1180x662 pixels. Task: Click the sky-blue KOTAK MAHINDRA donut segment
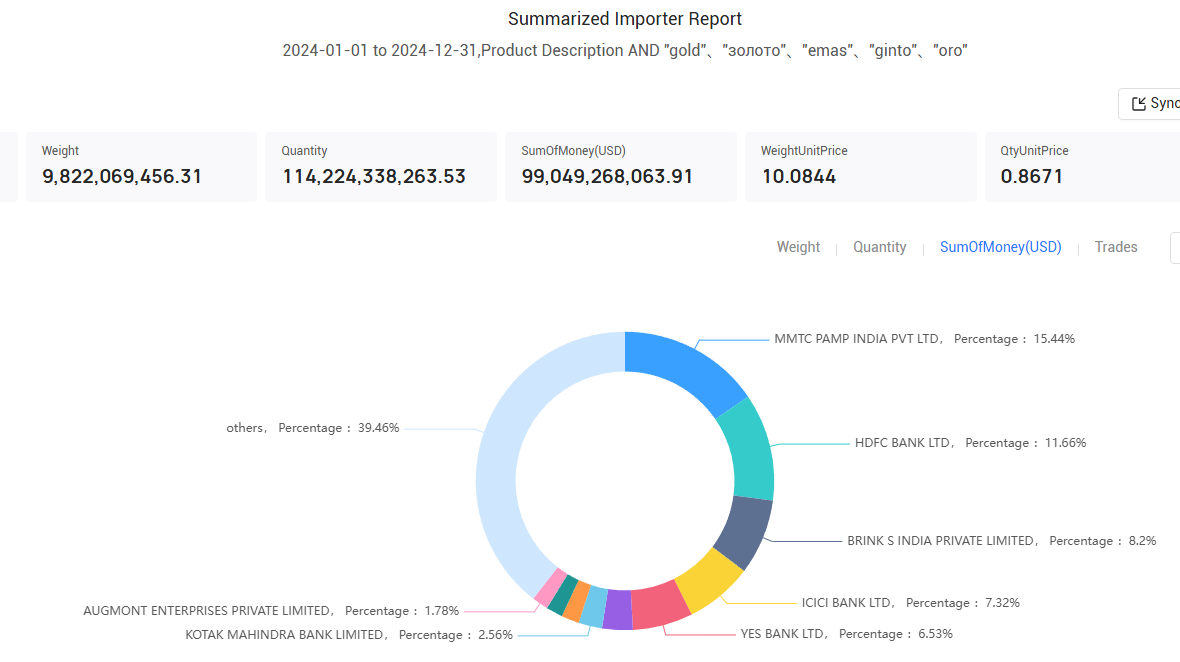(595, 606)
